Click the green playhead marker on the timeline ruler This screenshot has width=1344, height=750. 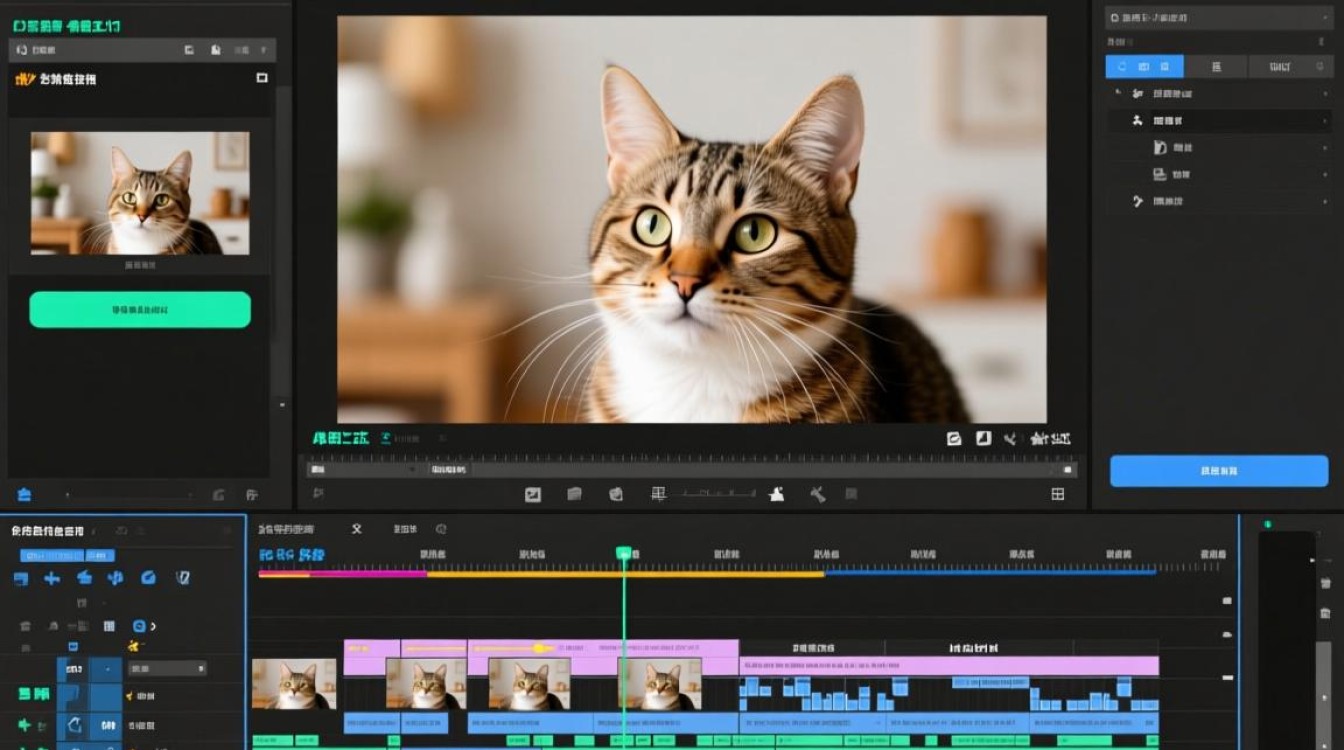point(624,553)
